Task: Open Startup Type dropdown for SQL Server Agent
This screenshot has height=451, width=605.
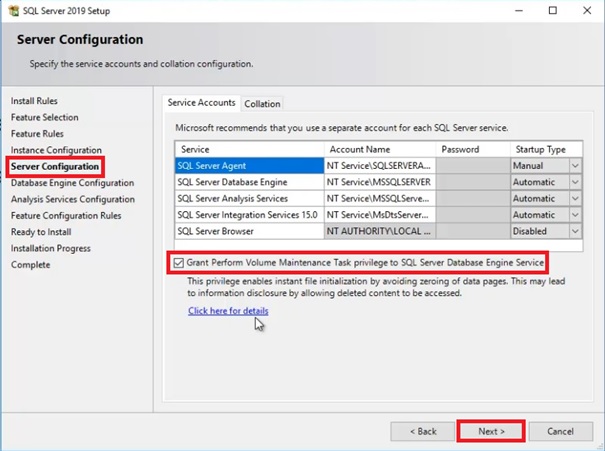Action: [x=575, y=166]
